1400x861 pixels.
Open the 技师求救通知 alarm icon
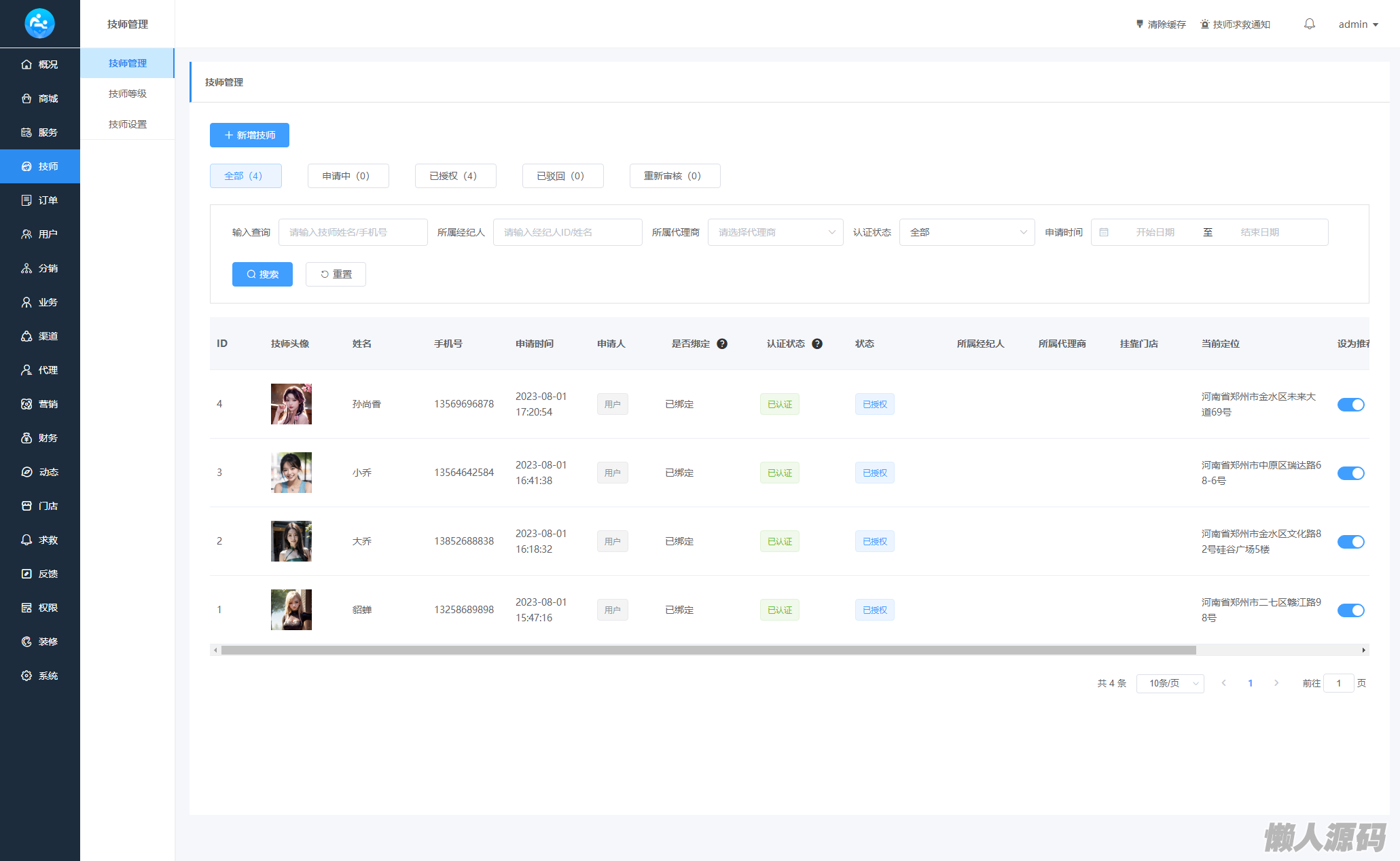tap(1204, 24)
